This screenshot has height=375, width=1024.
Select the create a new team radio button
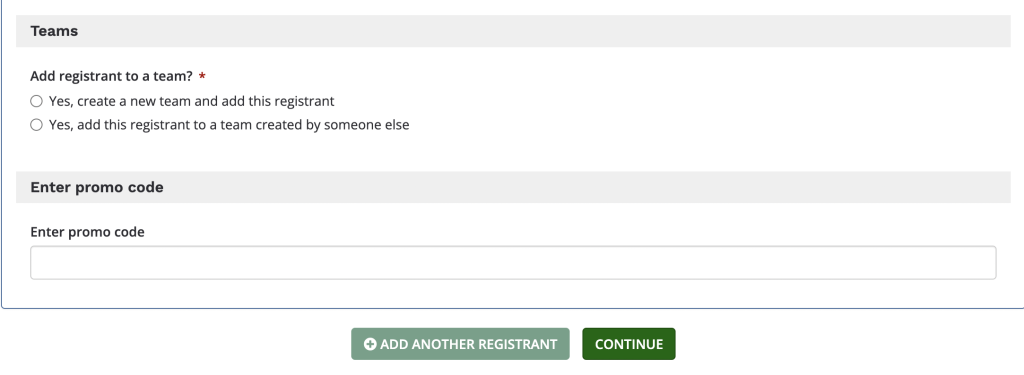pyautogui.click(x=37, y=101)
